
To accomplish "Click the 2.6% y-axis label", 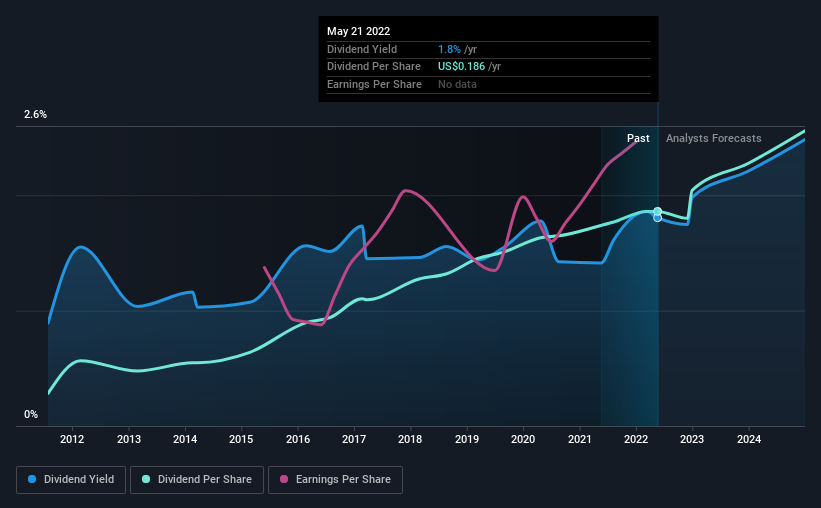I will (x=35, y=114).
